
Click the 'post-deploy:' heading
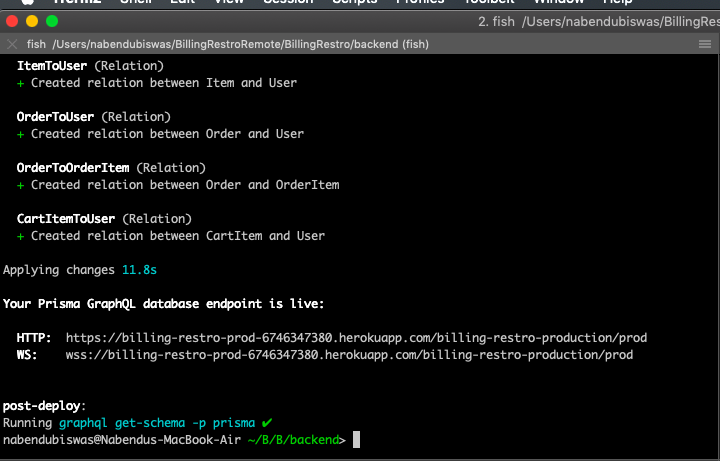coord(45,406)
